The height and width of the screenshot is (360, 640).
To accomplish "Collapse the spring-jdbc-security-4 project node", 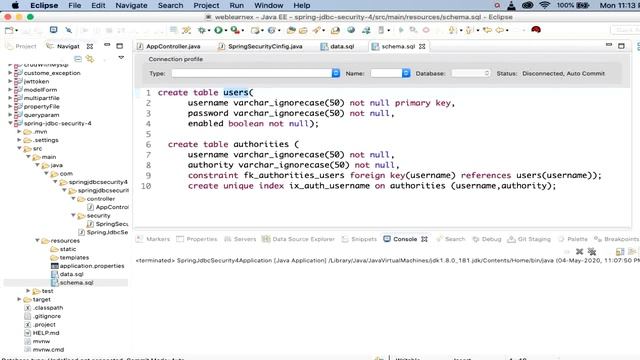I will tap(10, 123).
